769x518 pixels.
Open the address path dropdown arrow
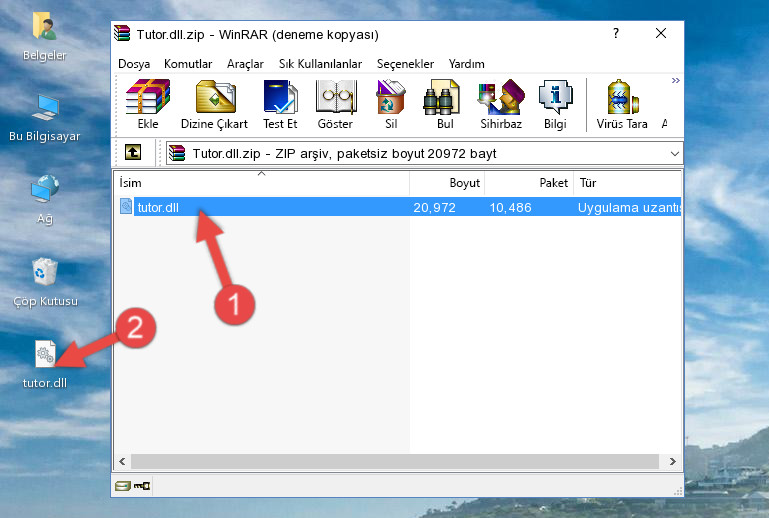click(675, 154)
